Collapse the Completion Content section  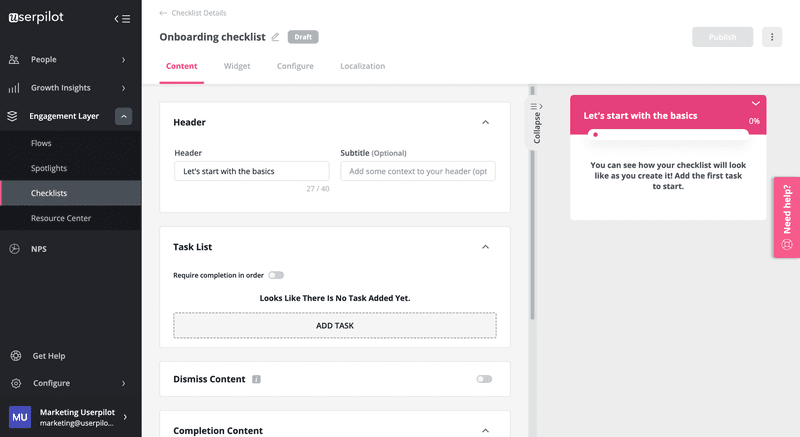[x=485, y=430]
